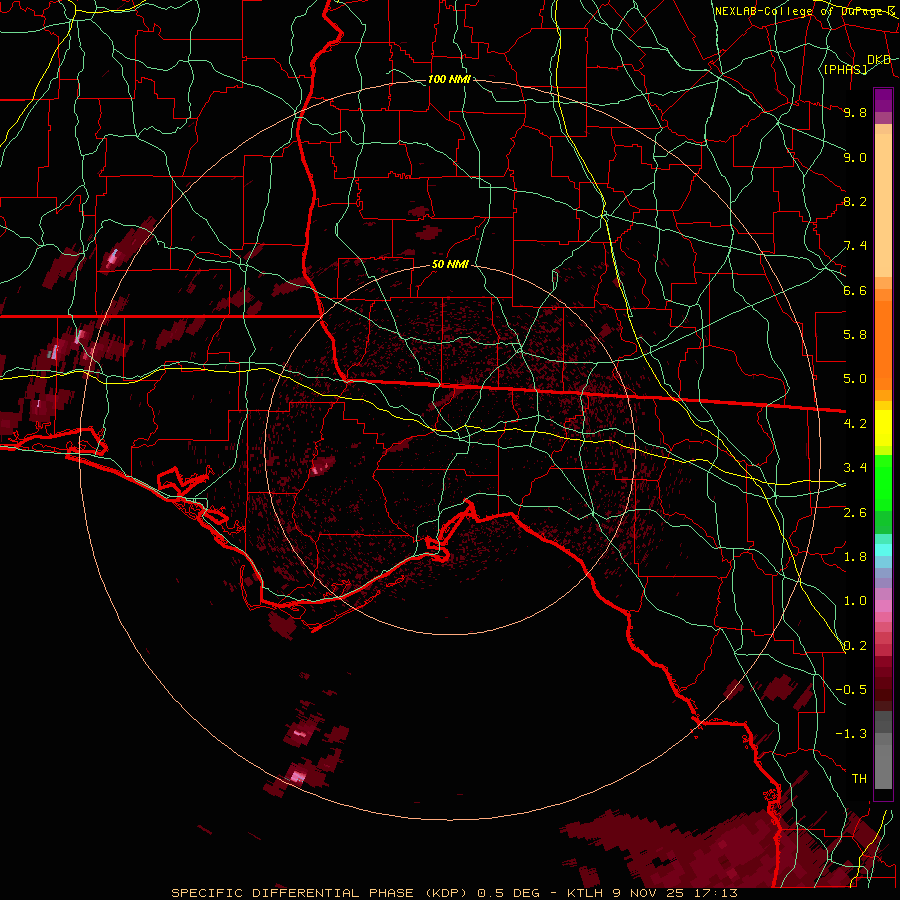Click the -0.5 scale value
This screenshot has height=900, width=900.
(851, 690)
